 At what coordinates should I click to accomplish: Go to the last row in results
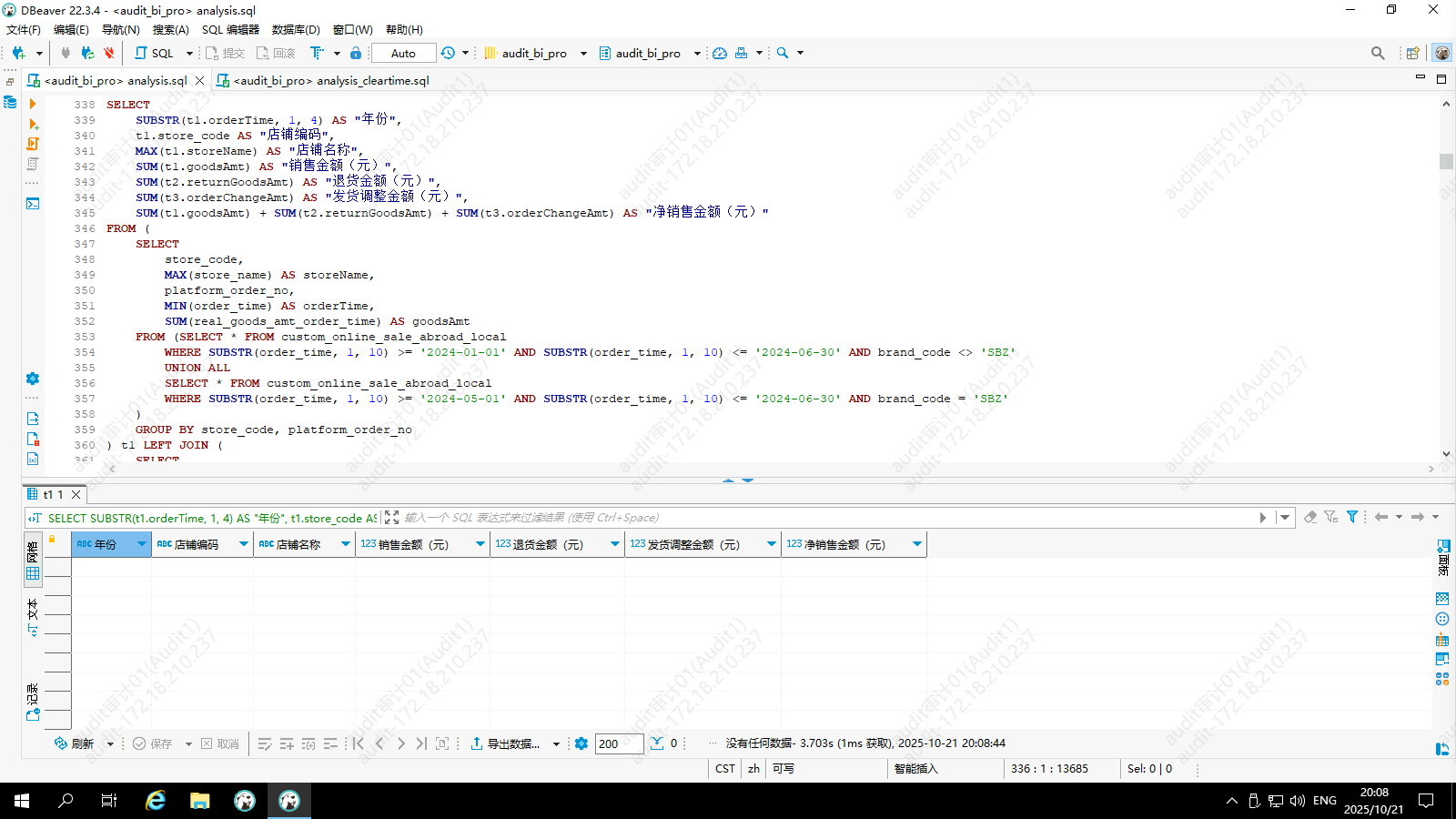click(421, 743)
